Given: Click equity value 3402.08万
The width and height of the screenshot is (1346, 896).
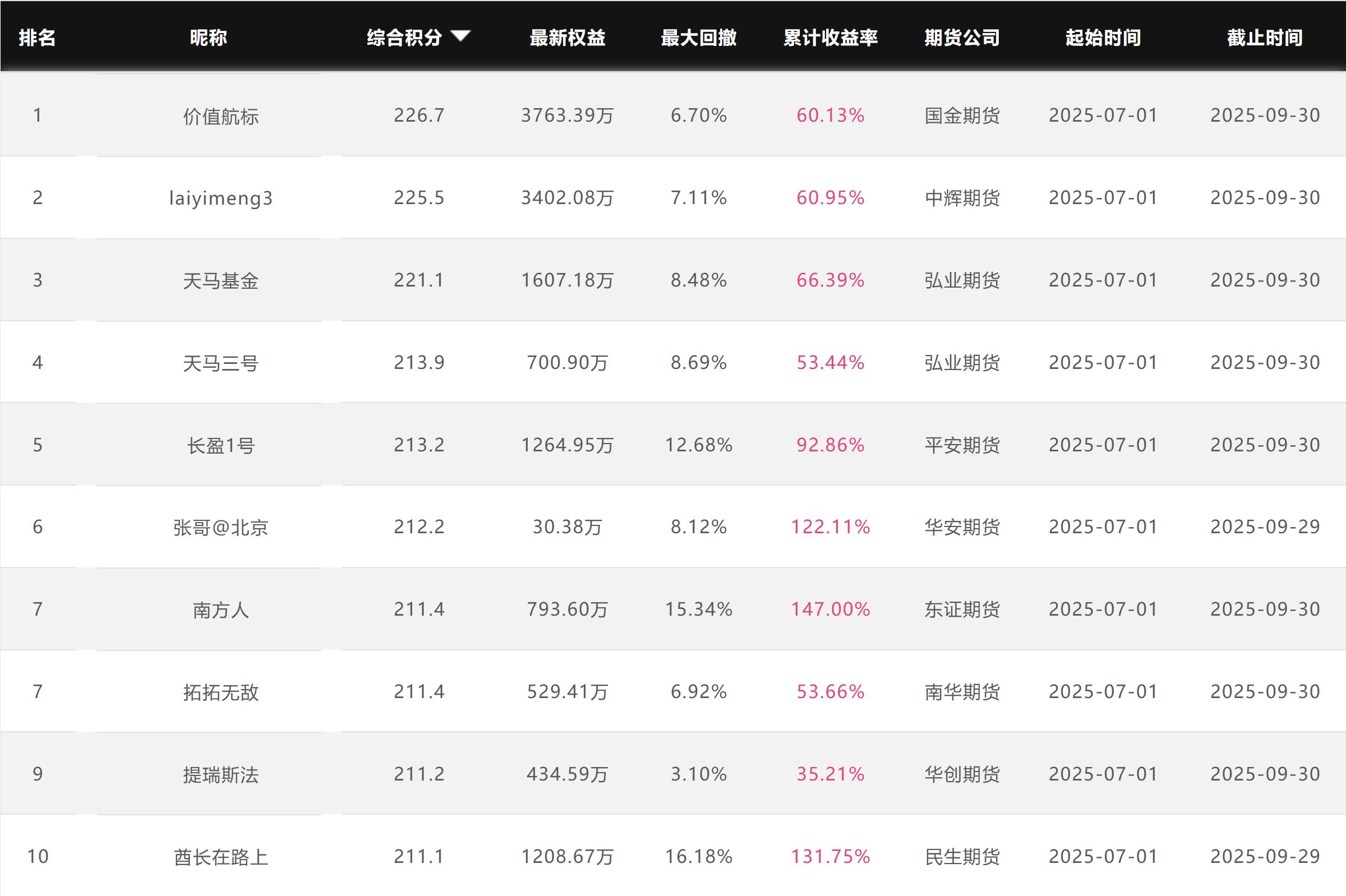Looking at the screenshot, I should (x=567, y=198).
